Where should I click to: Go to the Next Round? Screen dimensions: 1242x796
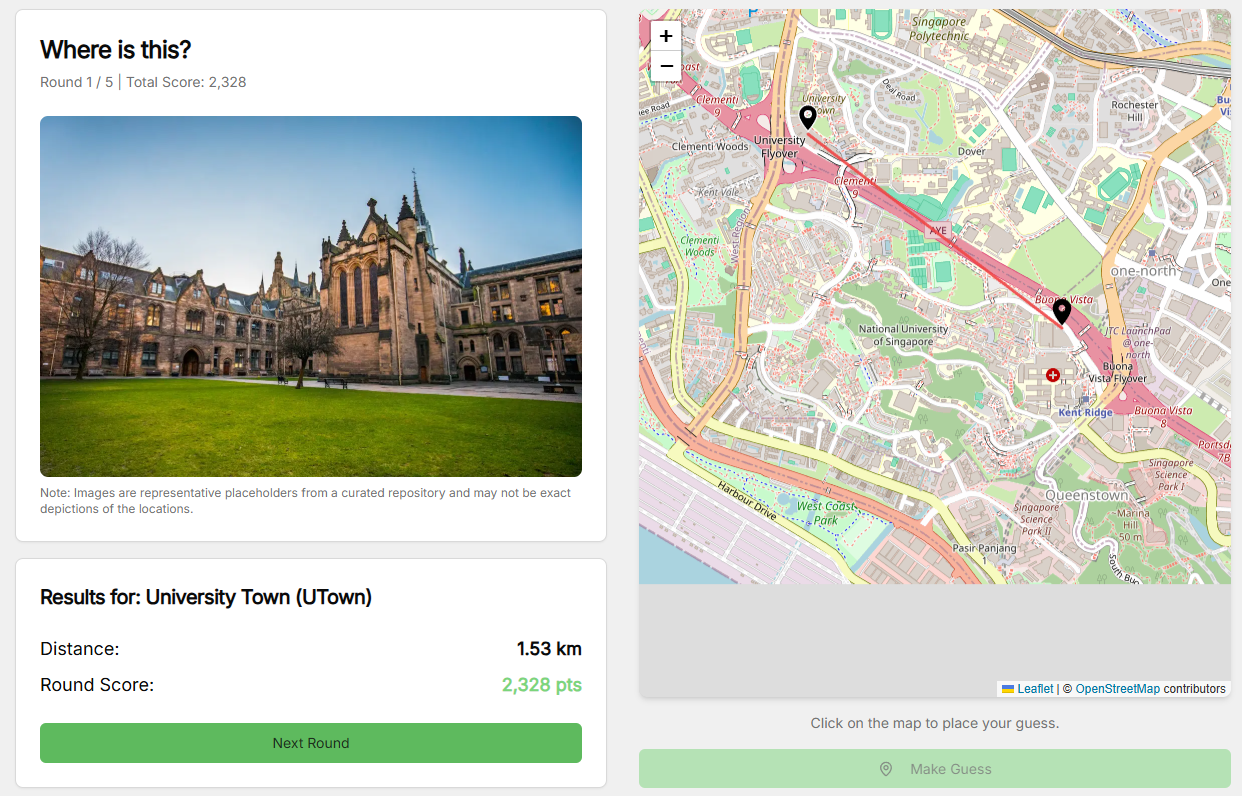click(311, 743)
